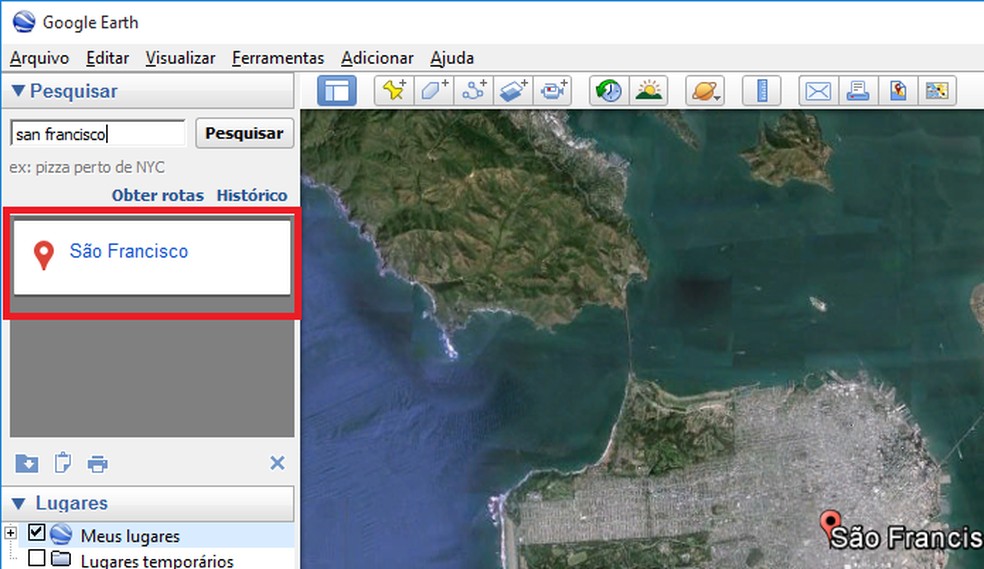
Task: Click the red placemark pin on the map
Action: point(830,524)
